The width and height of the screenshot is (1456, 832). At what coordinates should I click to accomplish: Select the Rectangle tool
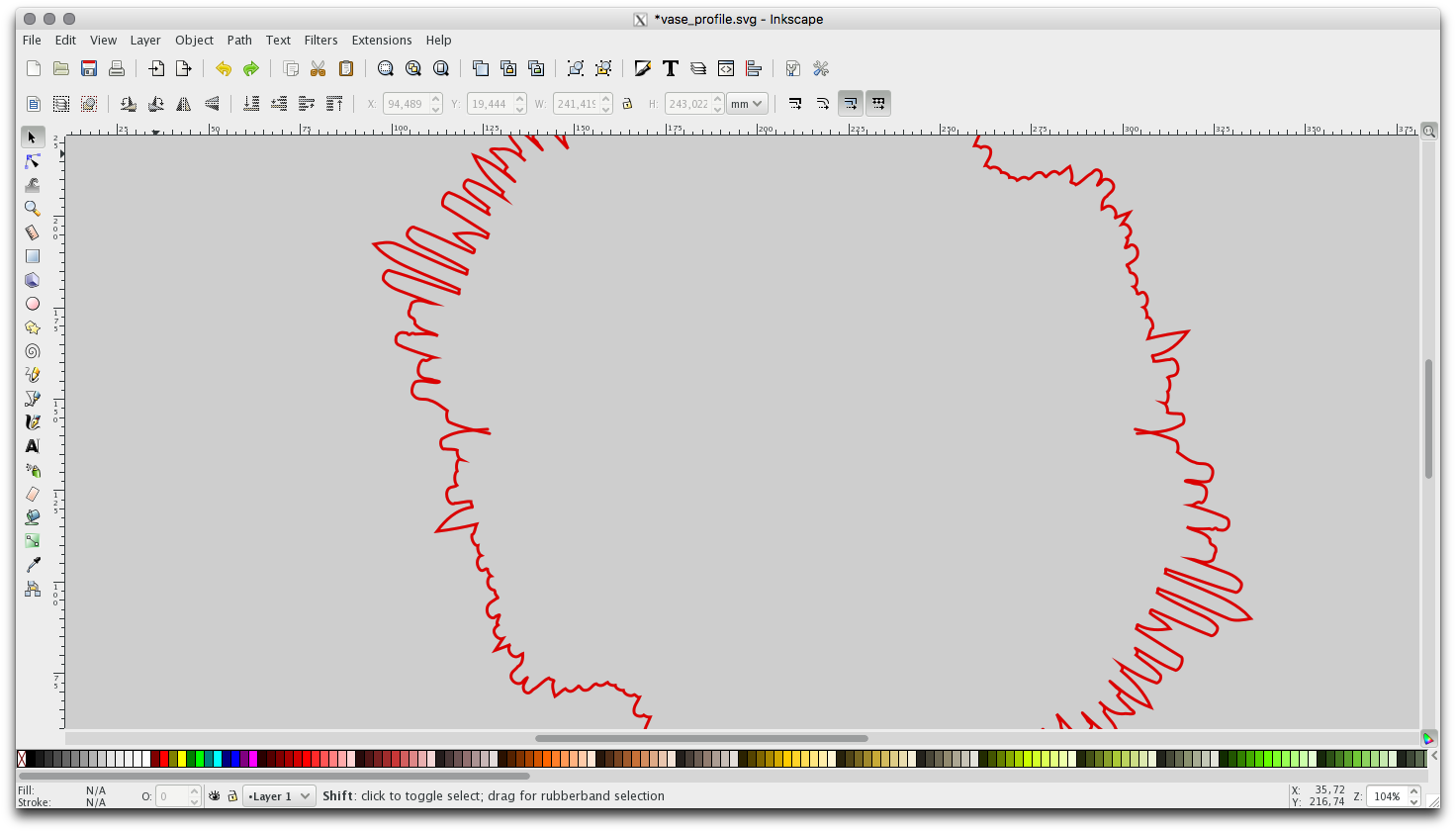tap(33, 256)
